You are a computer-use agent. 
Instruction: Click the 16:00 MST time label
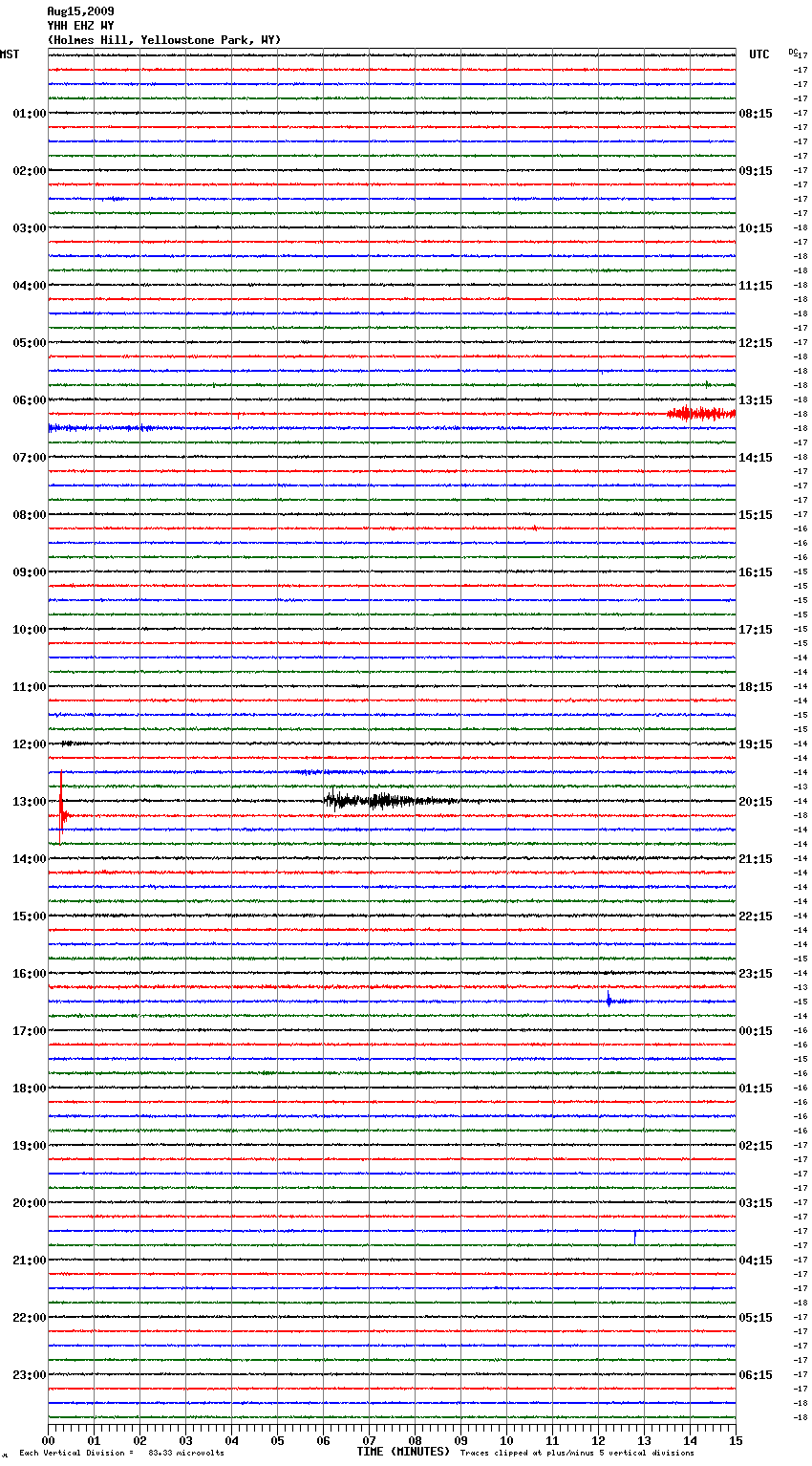tap(30, 974)
